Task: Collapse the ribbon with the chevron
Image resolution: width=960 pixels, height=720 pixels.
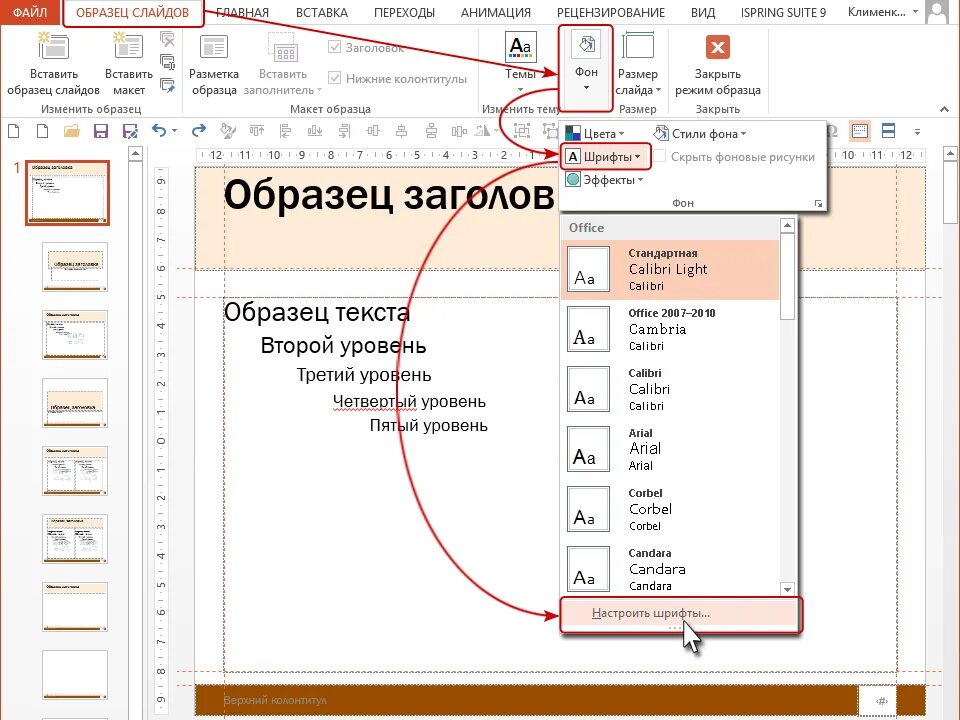Action: point(944,109)
